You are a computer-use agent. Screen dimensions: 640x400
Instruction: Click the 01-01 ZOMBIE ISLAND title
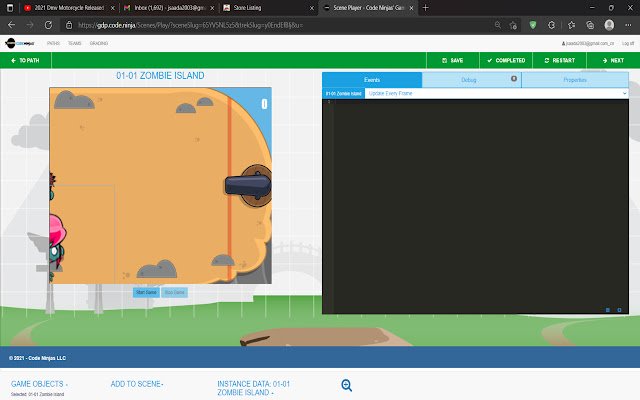[x=160, y=76]
